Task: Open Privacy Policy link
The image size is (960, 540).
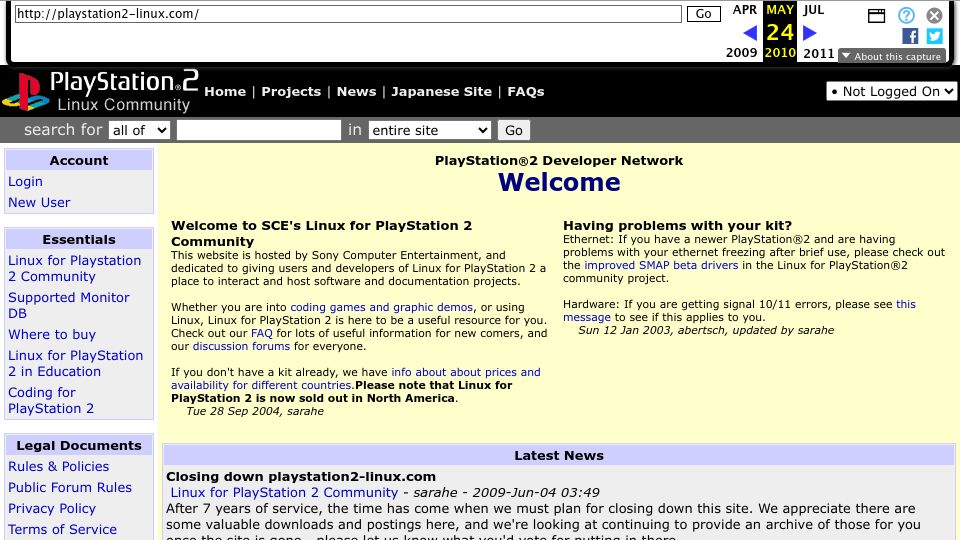Action: tap(52, 508)
